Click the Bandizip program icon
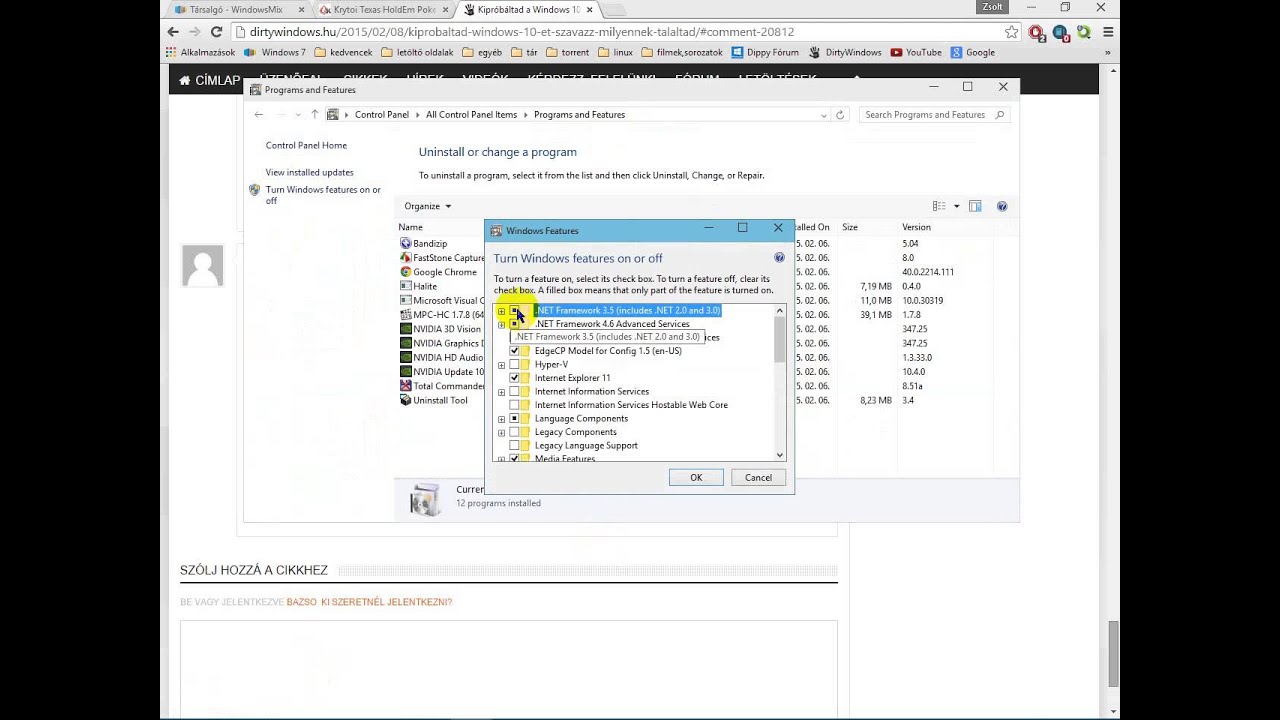This screenshot has width=1280, height=720. point(405,243)
